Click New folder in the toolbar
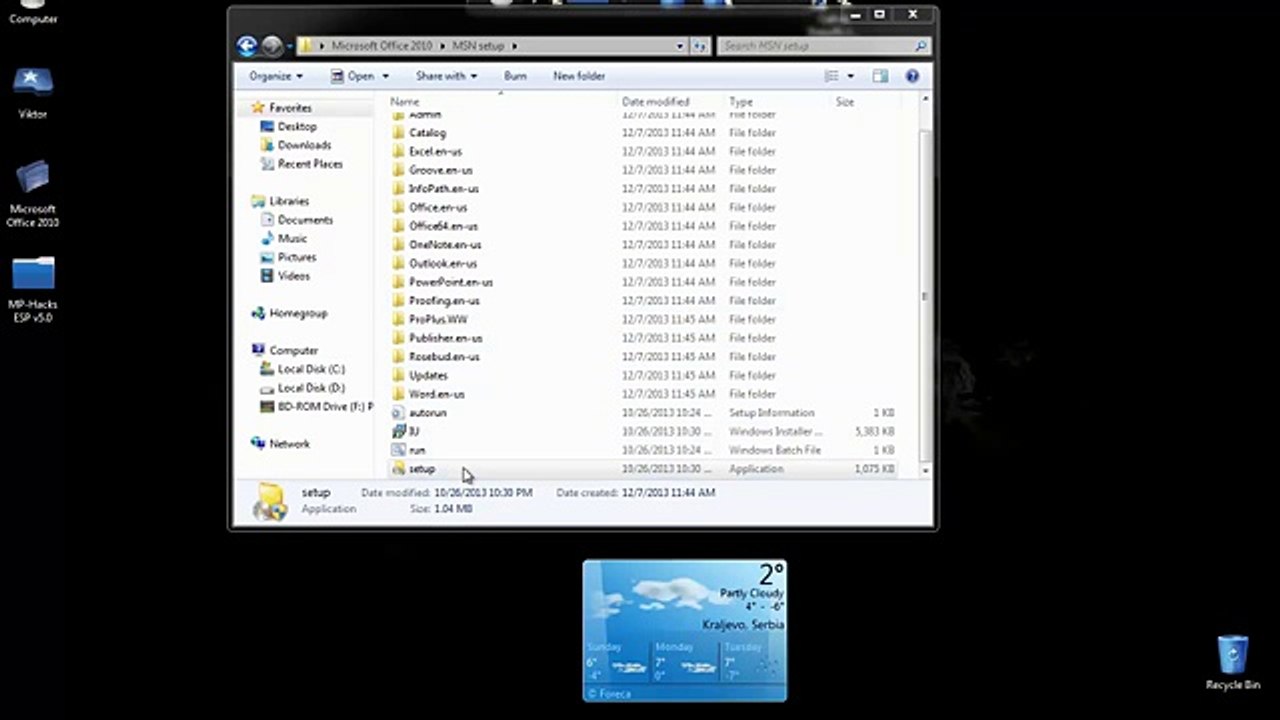The height and width of the screenshot is (720, 1280). click(579, 76)
